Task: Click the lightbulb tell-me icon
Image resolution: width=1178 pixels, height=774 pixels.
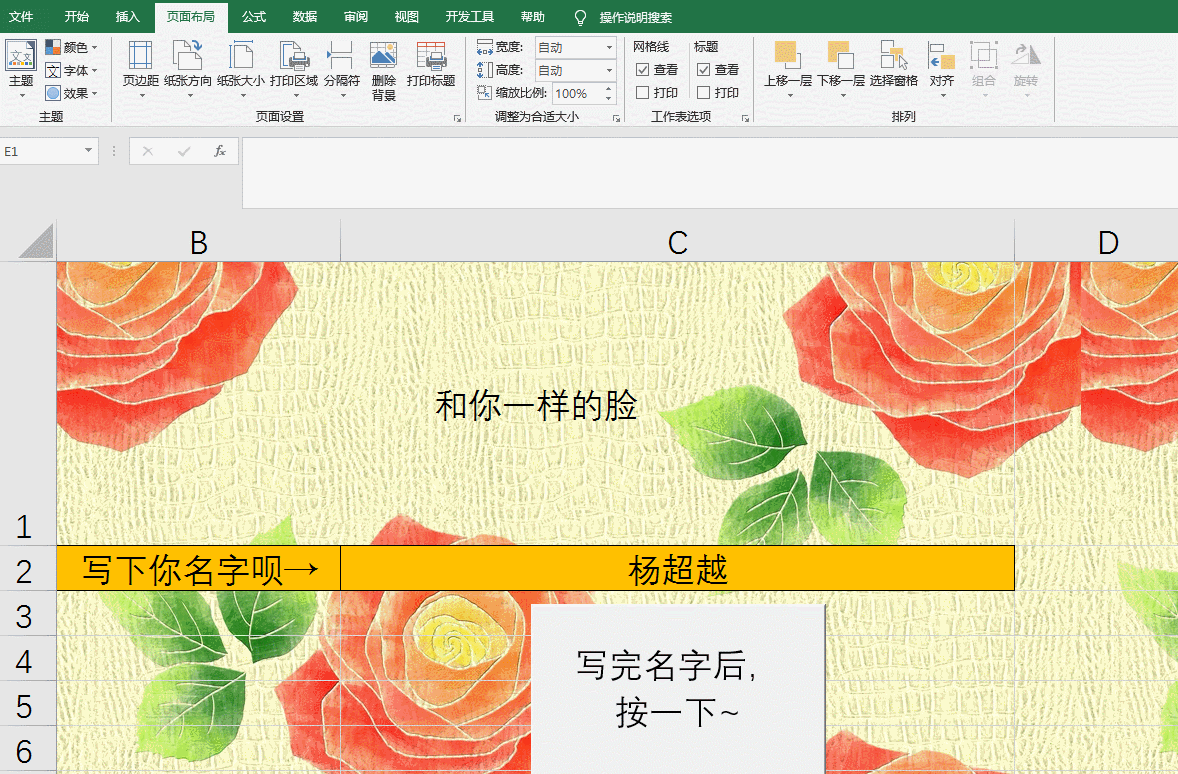Action: pyautogui.click(x=580, y=17)
